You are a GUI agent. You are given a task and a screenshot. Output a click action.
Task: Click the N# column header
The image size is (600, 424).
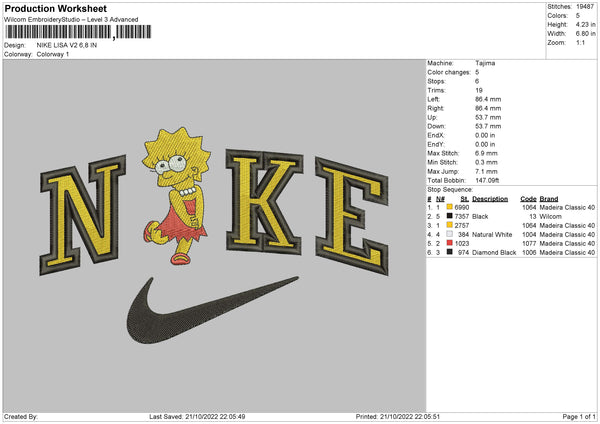(x=440, y=199)
